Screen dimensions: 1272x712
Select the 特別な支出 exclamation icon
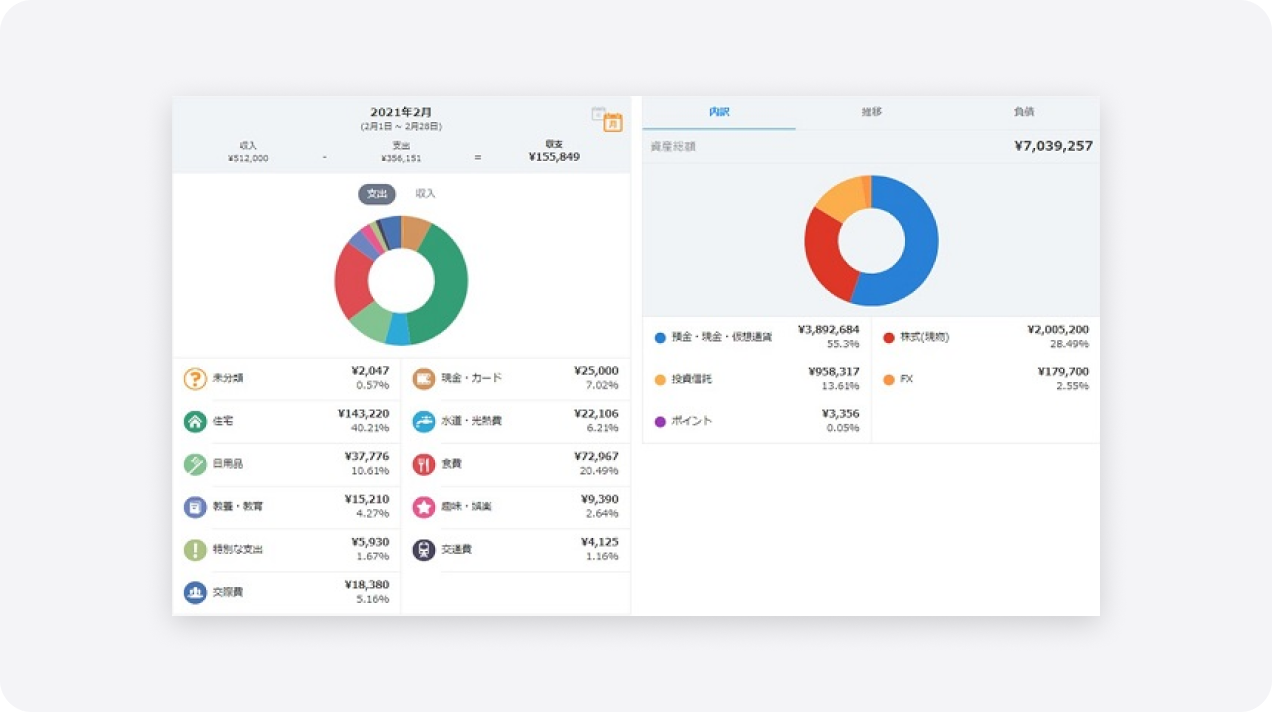[x=195, y=550]
